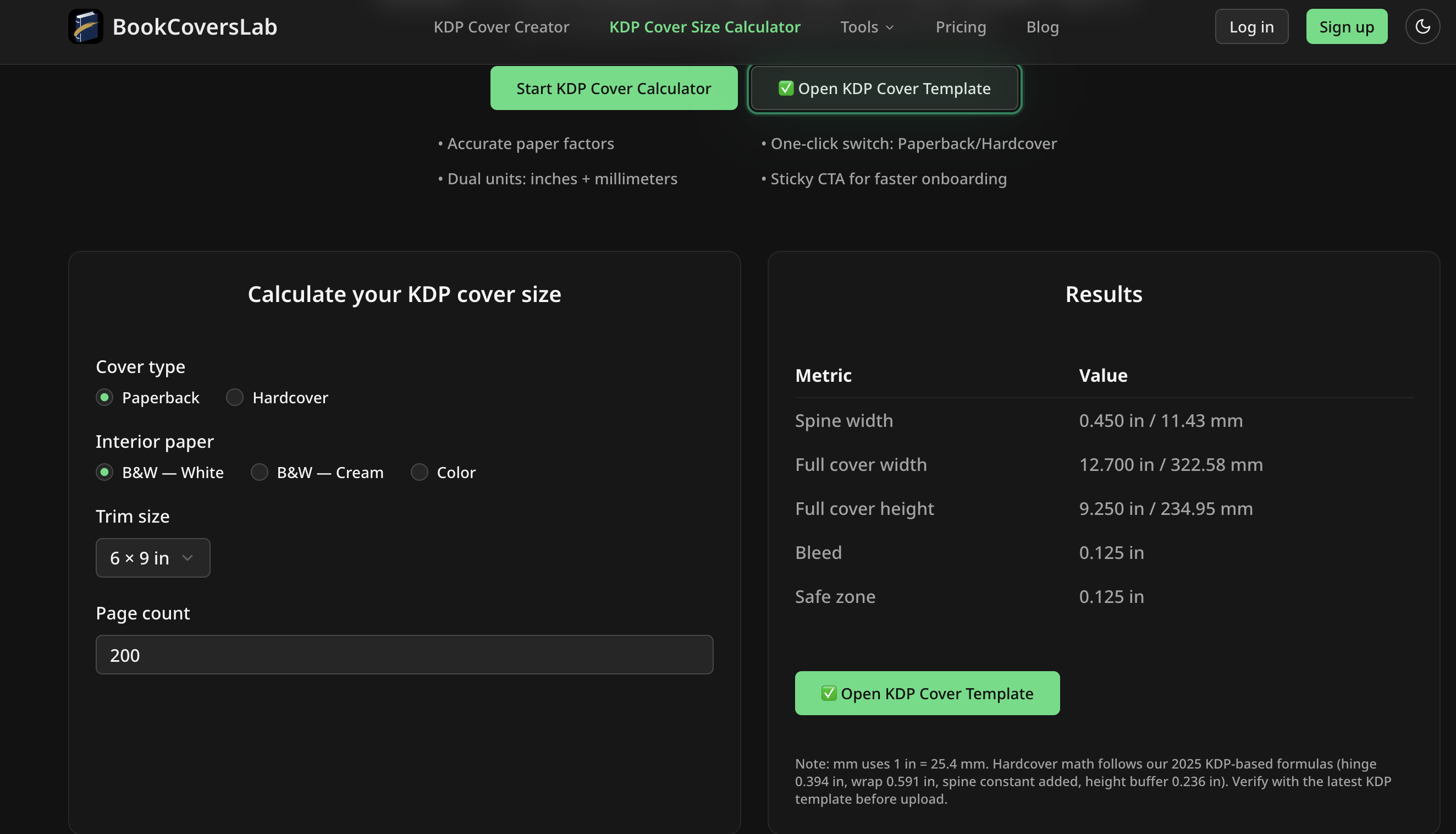The height and width of the screenshot is (834, 1456).
Task: Choose B&W — Cream interior paper
Action: [260, 473]
